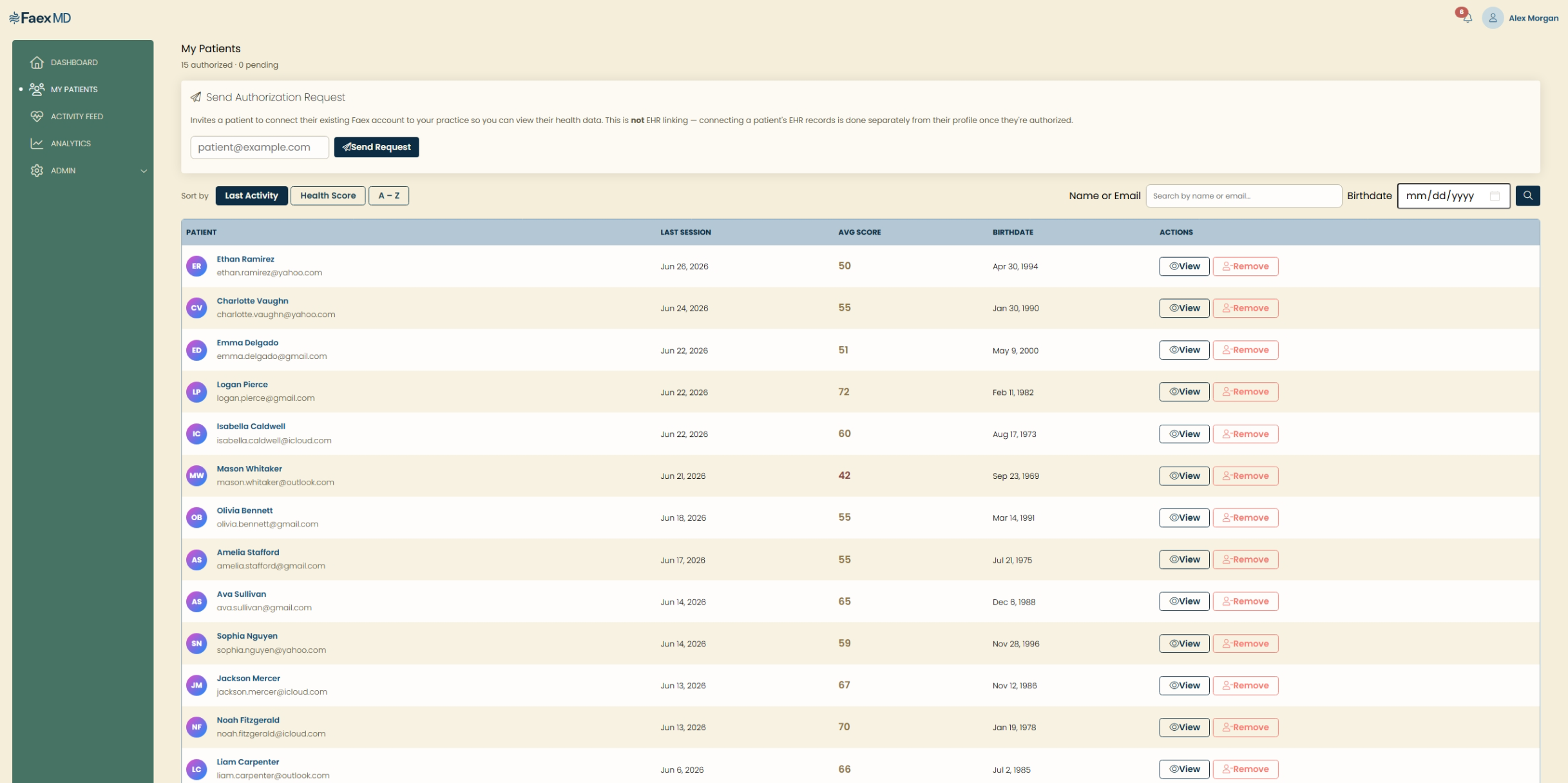
Task: Click the LC avatar for Liam Carpenter
Action: click(196, 769)
